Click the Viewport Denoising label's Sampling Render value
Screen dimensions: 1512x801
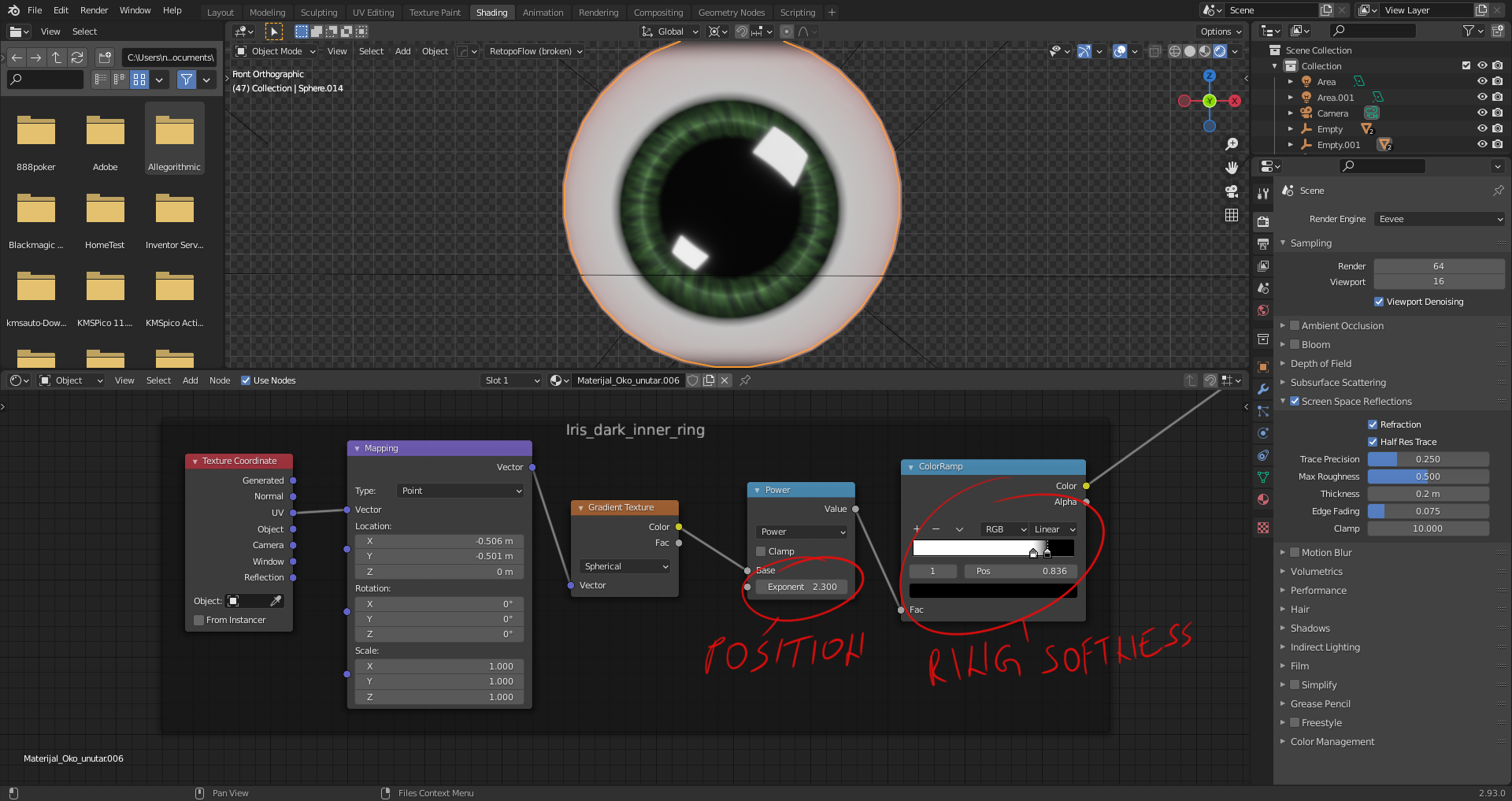[x=1439, y=266]
